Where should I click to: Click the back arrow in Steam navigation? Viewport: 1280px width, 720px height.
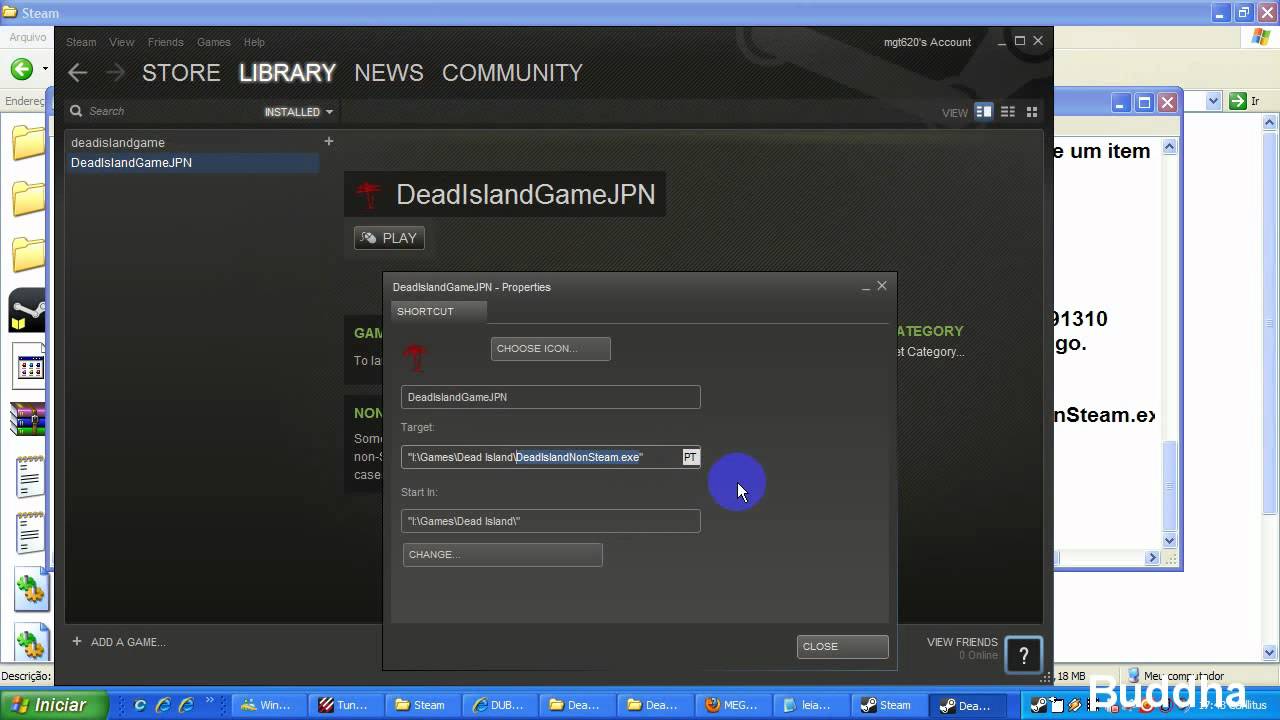78,73
